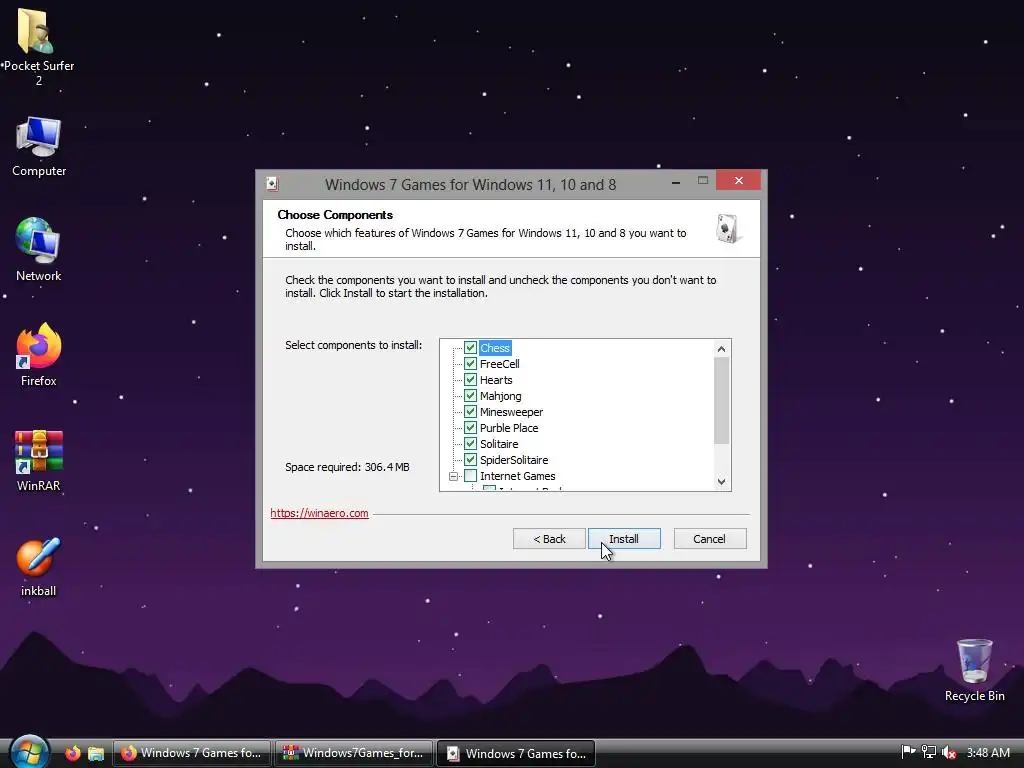Click the component list scroll up arrow

tap(722, 349)
